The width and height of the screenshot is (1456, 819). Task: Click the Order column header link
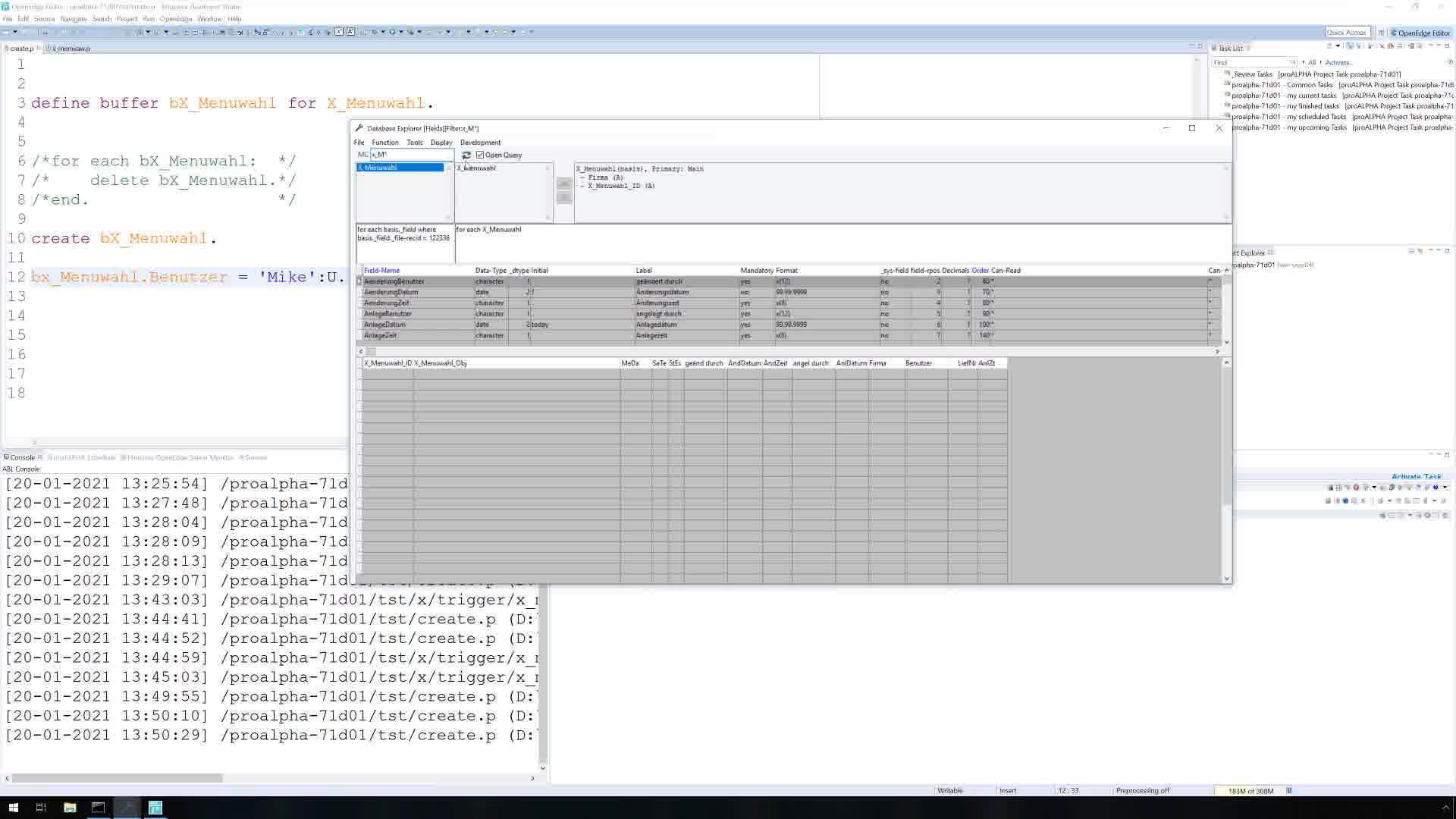click(x=980, y=271)
